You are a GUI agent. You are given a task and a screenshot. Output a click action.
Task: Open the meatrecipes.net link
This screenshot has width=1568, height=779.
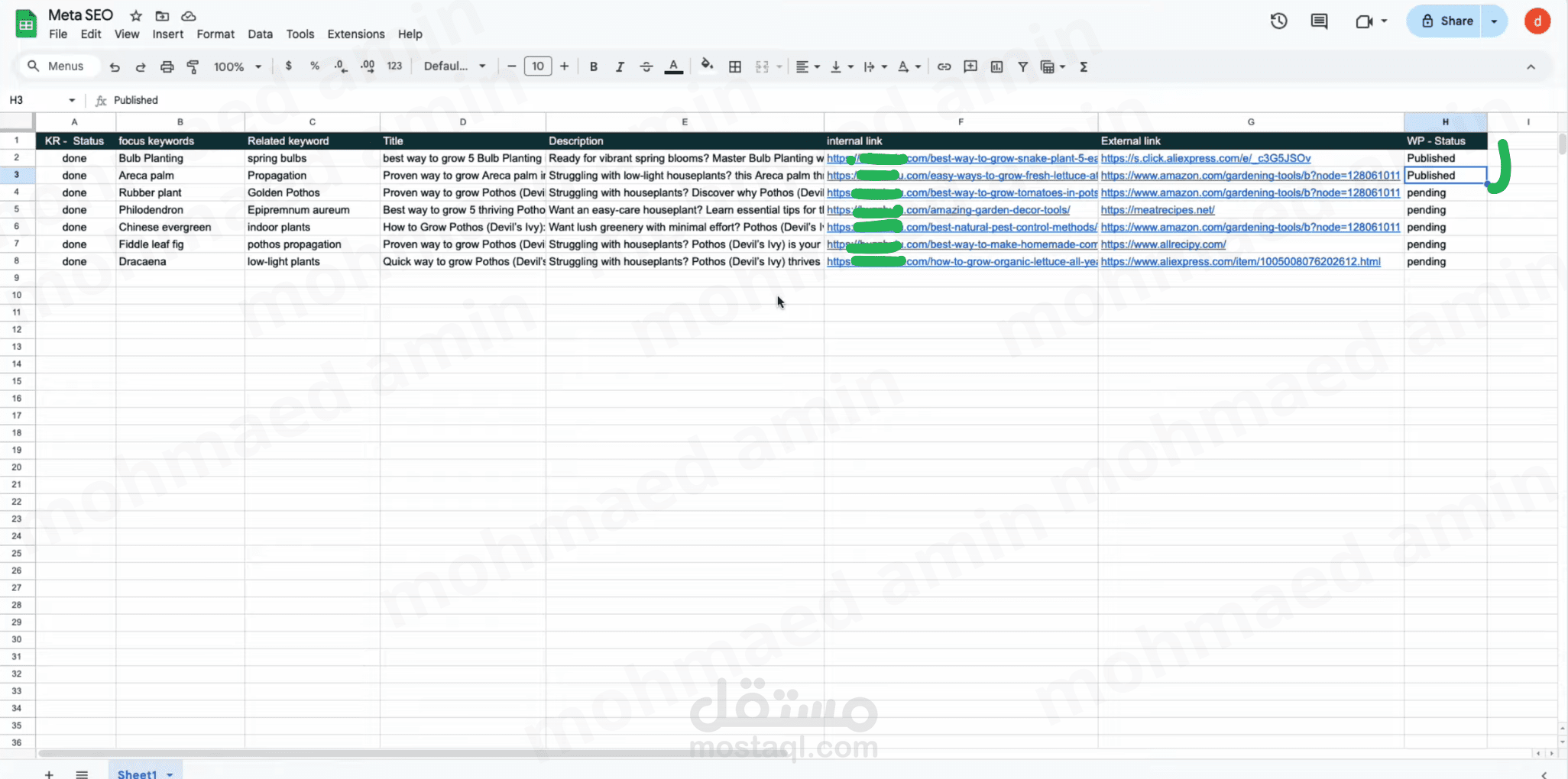pyautogui.click(x=1158, y=210)
